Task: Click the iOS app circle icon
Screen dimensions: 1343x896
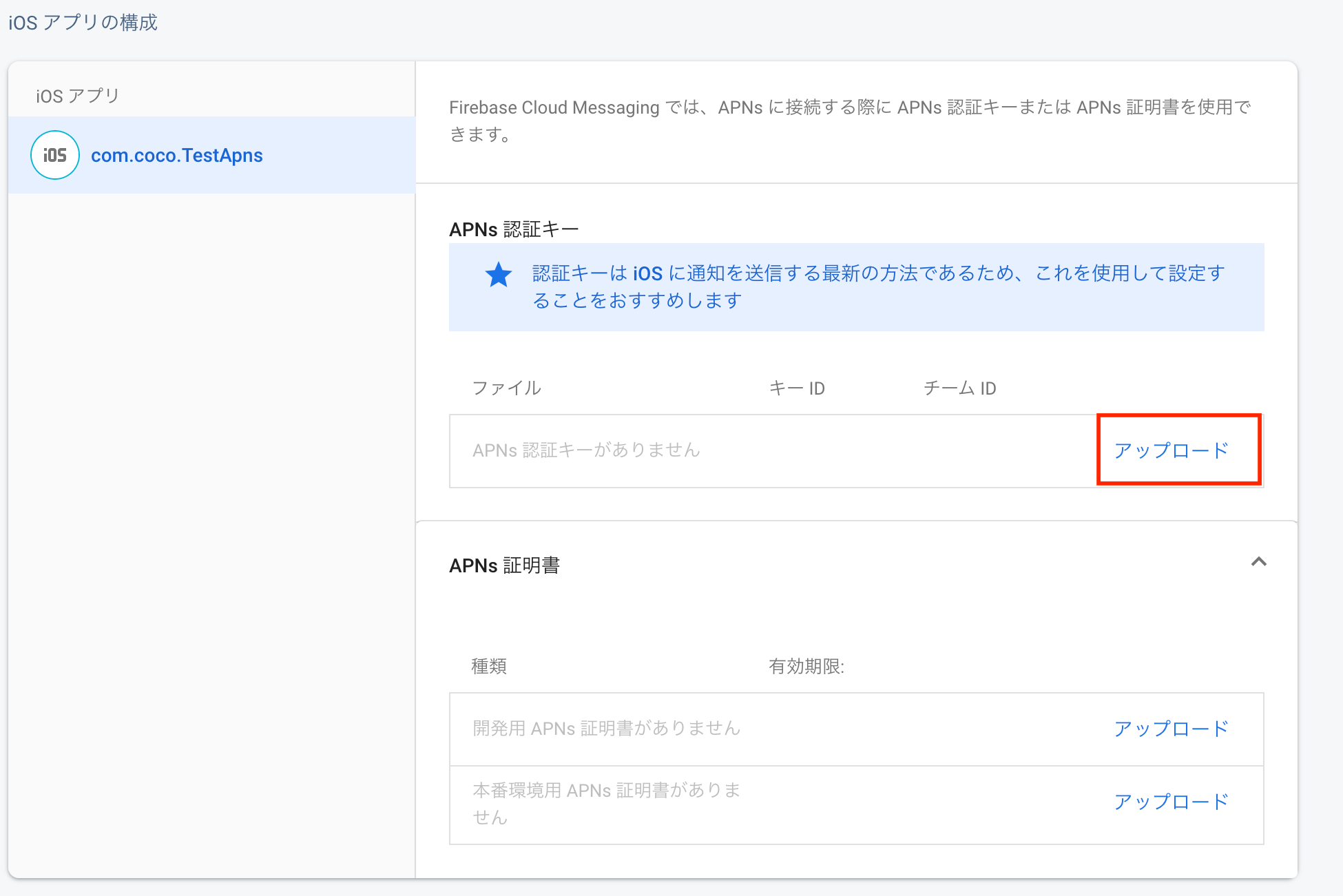Action: pyautogui.click(x=55, y=155)
